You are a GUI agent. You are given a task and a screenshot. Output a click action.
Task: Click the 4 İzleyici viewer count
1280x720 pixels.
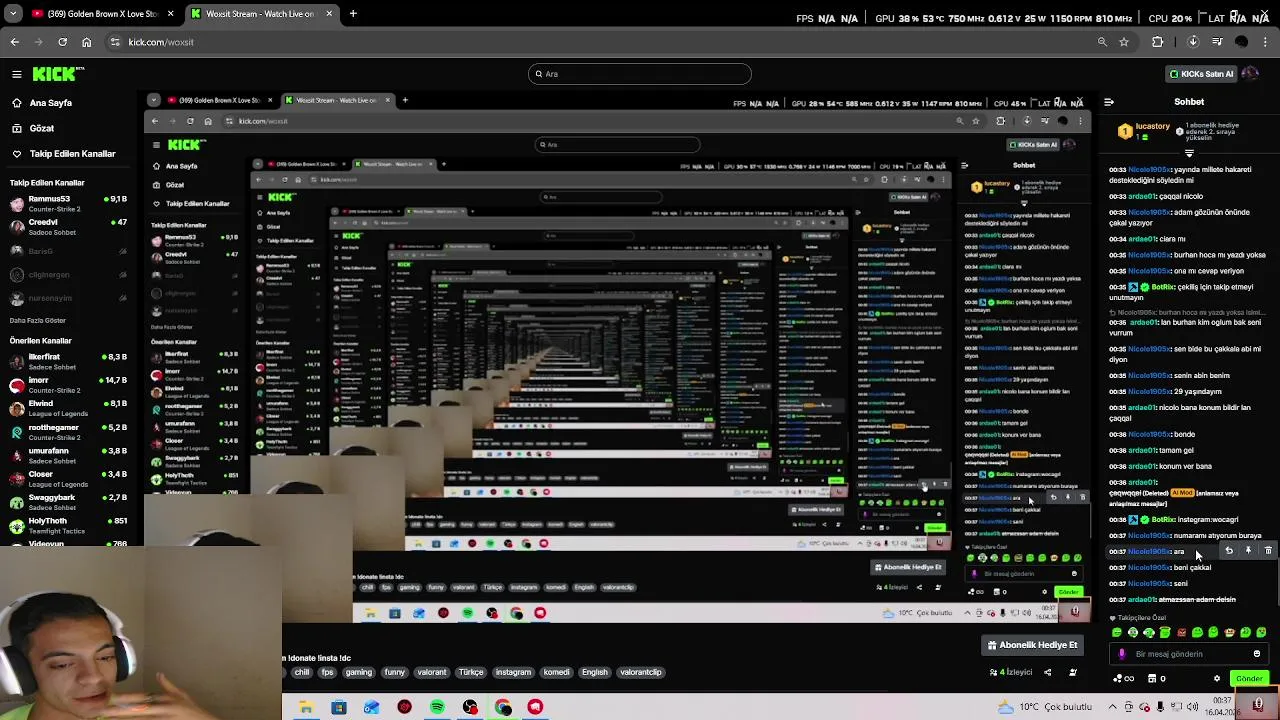(x=1013, y=672)
